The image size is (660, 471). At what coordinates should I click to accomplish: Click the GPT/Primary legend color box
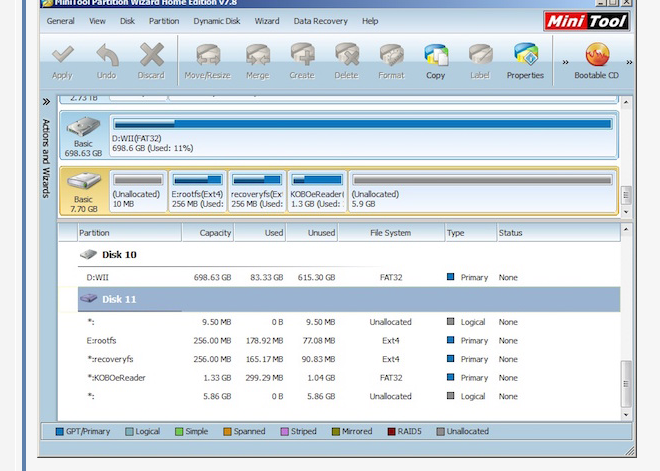point(58,431)
